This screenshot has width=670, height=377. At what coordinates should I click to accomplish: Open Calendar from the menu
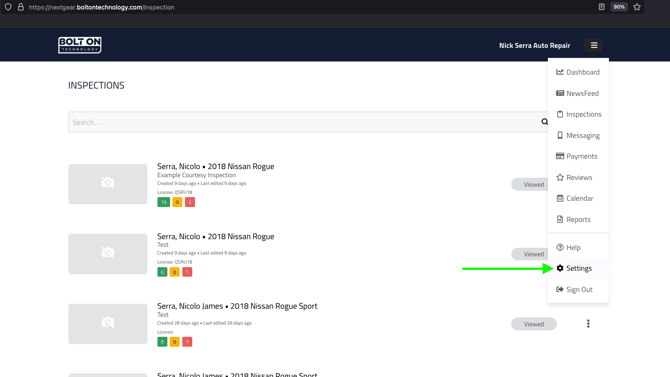tap(578, 198)
